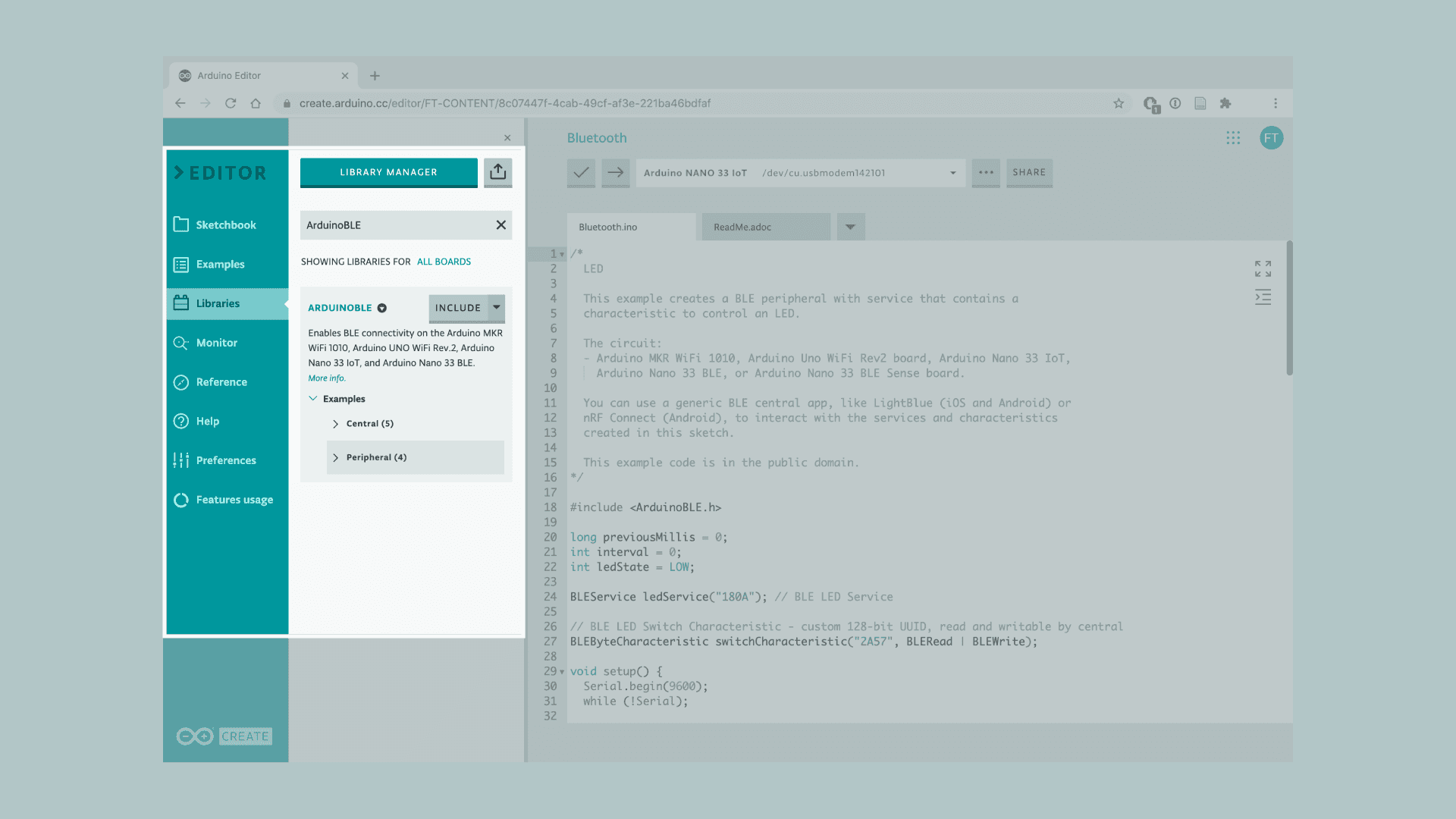Click the import library upload icon

point(497,172)
